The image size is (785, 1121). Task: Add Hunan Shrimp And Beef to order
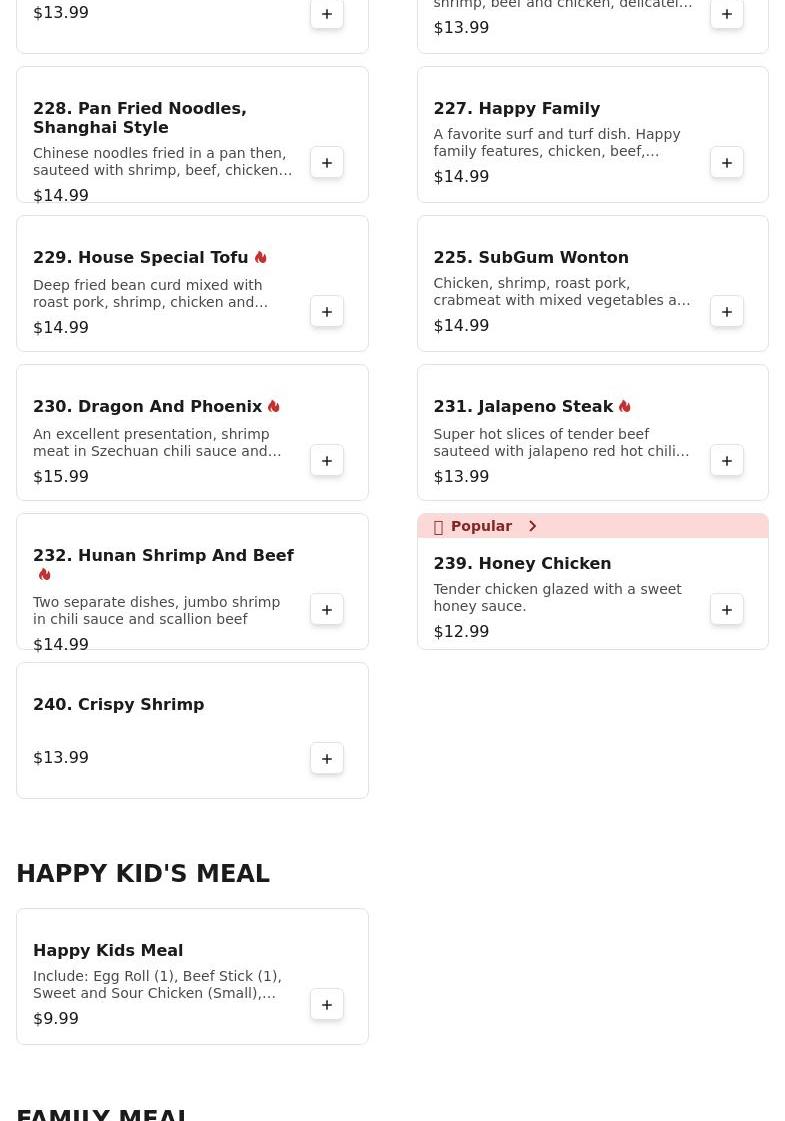327,610
